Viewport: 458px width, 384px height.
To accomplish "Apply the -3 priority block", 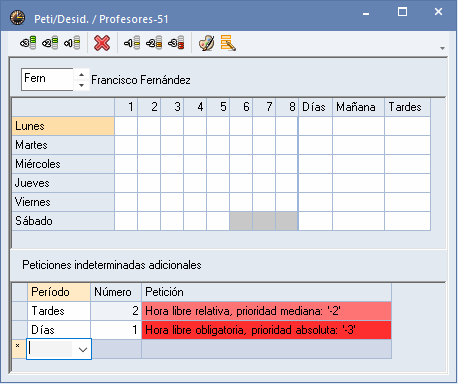I will click(176, 43).
